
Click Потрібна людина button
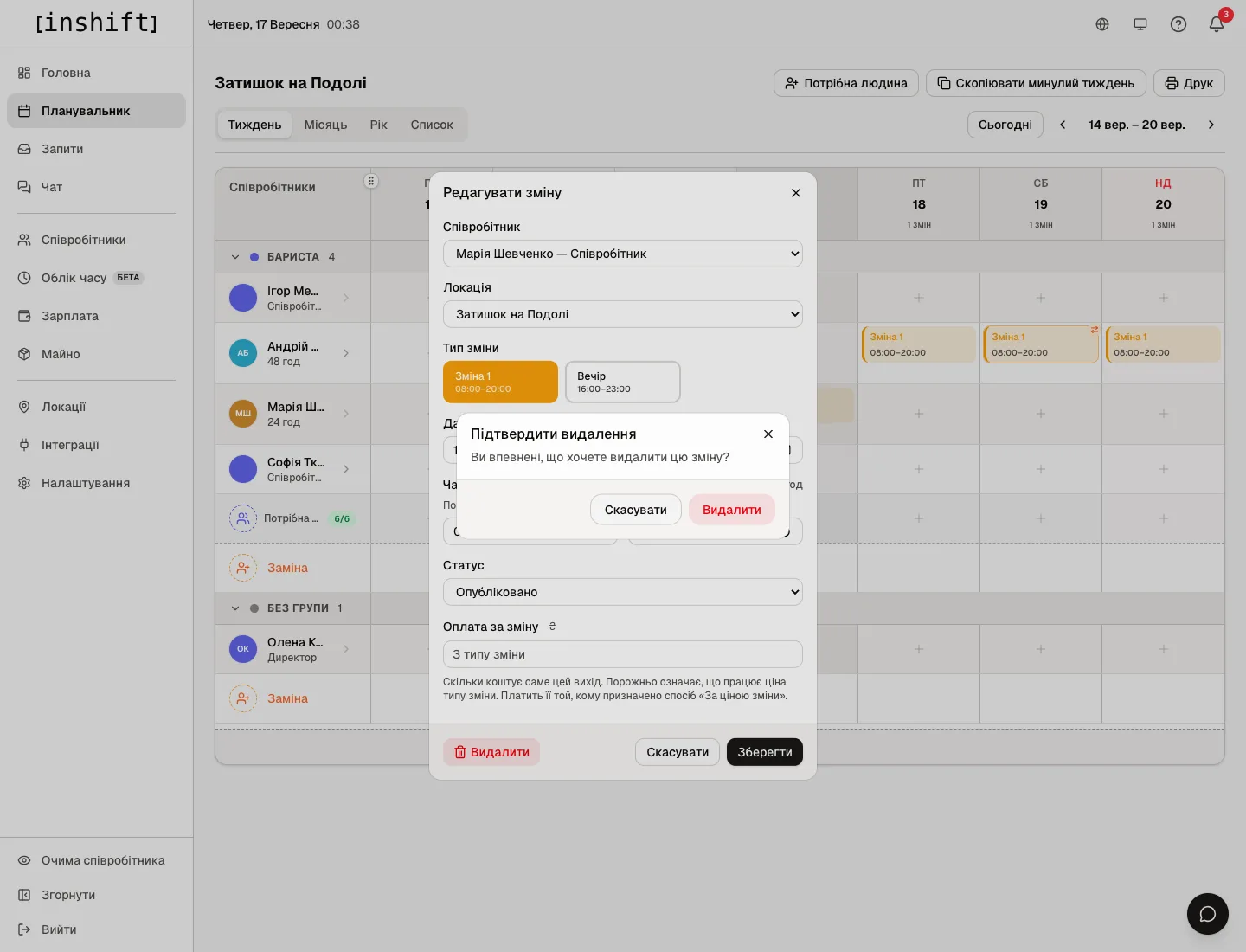click(x=846, y=83)
